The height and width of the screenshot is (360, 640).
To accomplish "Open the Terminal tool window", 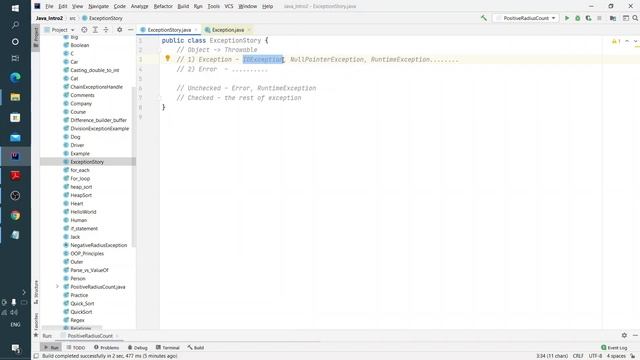I will pyautogui.click(x=168, y=347).
